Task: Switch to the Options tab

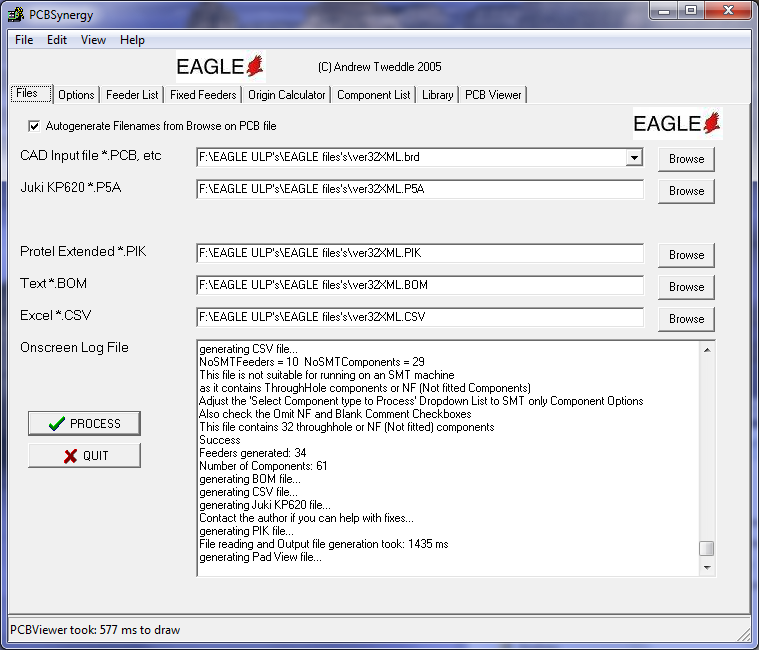Action: (x=76, y=95)
